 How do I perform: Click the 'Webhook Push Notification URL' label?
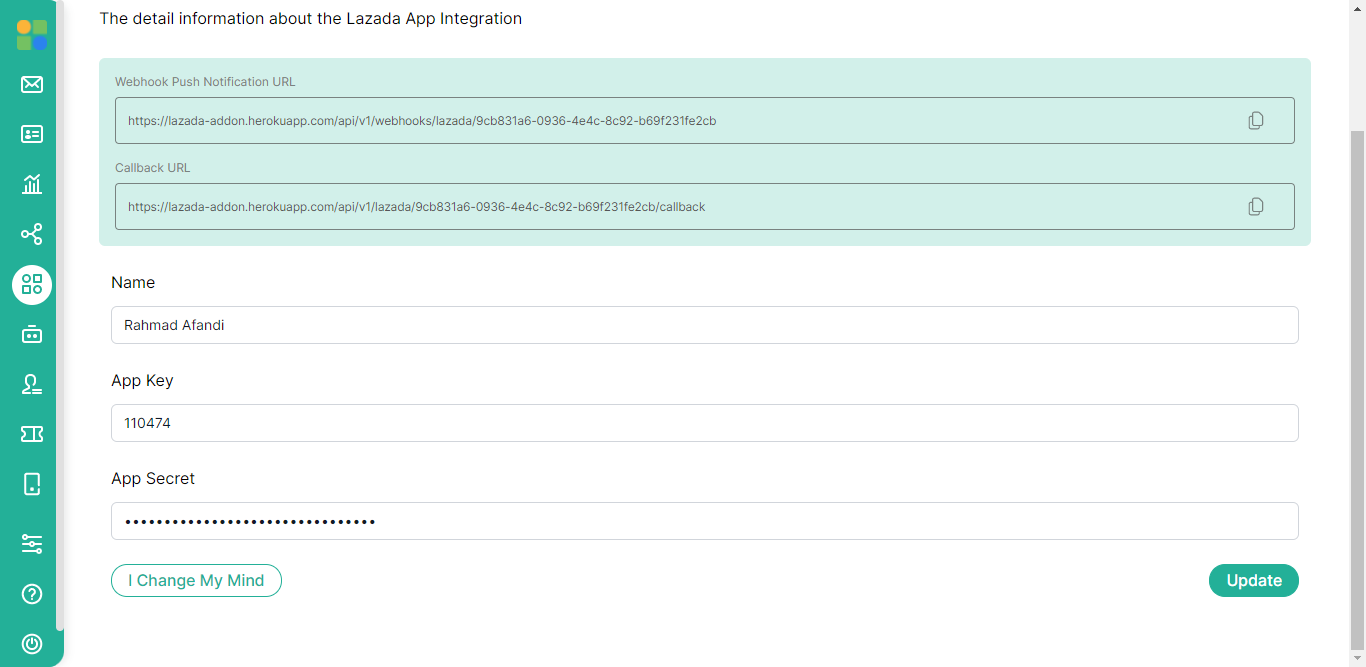[x=205, y=82]
